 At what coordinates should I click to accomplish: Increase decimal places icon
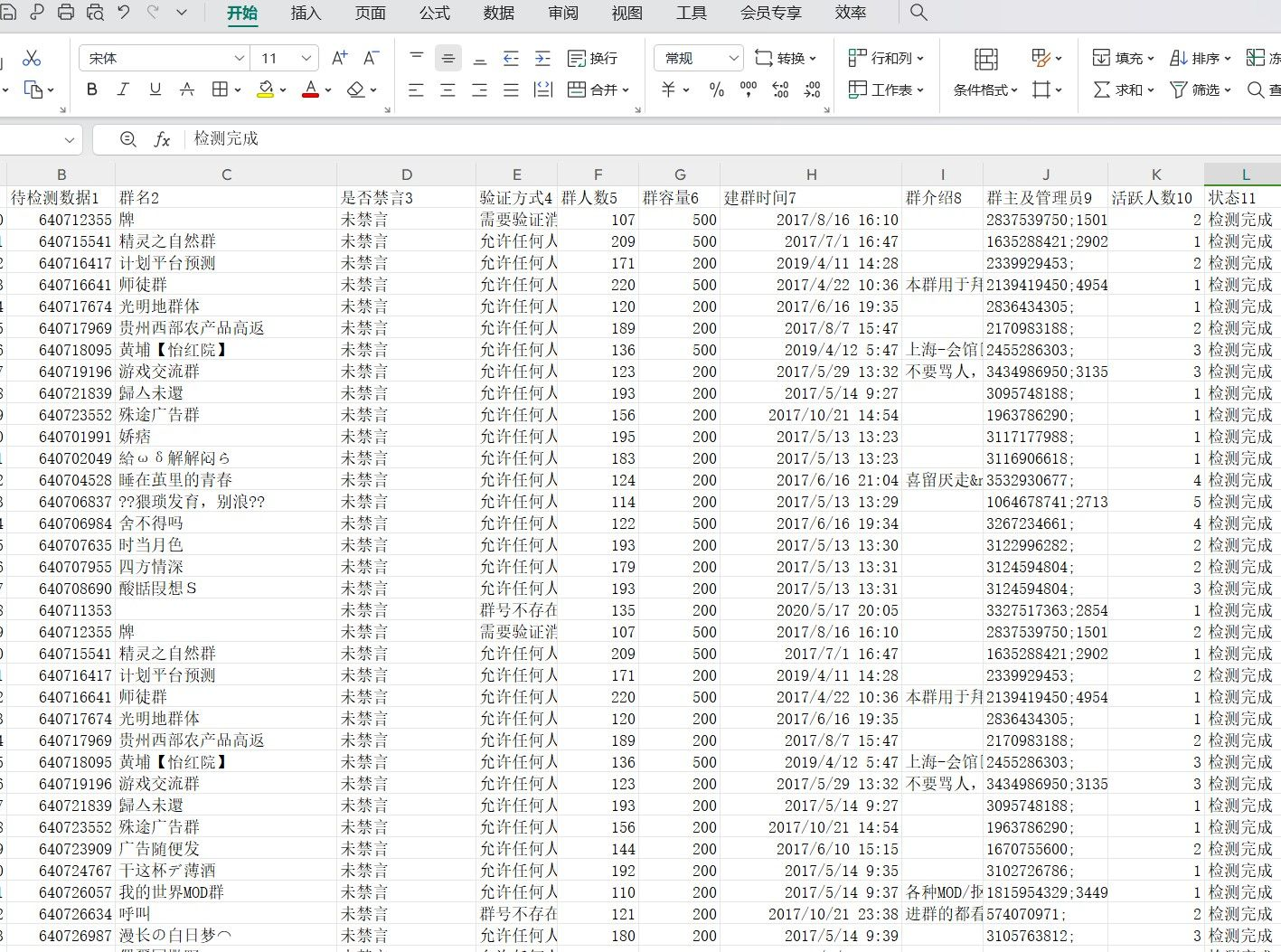(780, 90)
